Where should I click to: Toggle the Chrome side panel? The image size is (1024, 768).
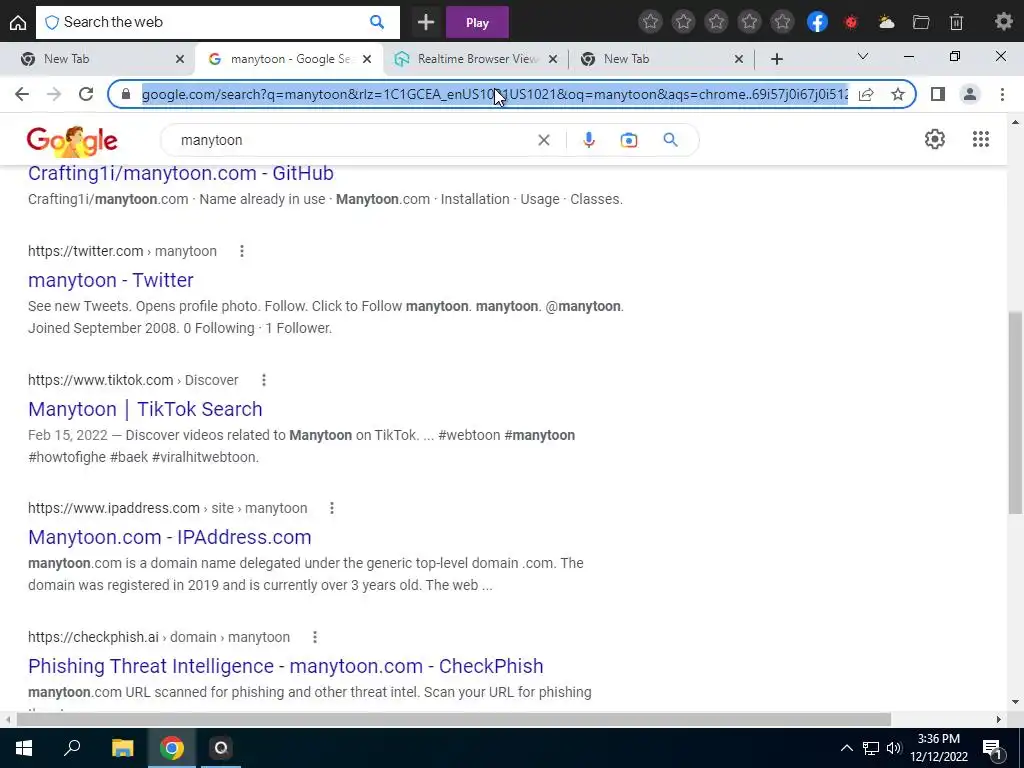938,94
